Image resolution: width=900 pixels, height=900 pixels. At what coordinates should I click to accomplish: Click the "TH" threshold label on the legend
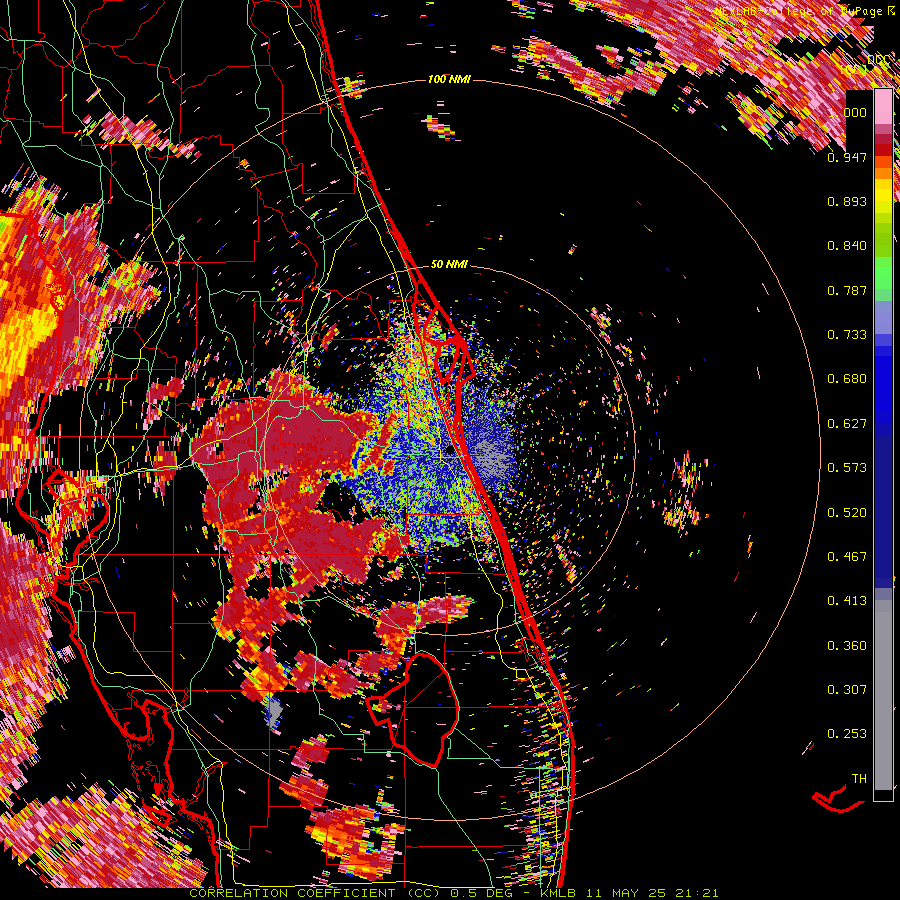click(x=859, y=779)
